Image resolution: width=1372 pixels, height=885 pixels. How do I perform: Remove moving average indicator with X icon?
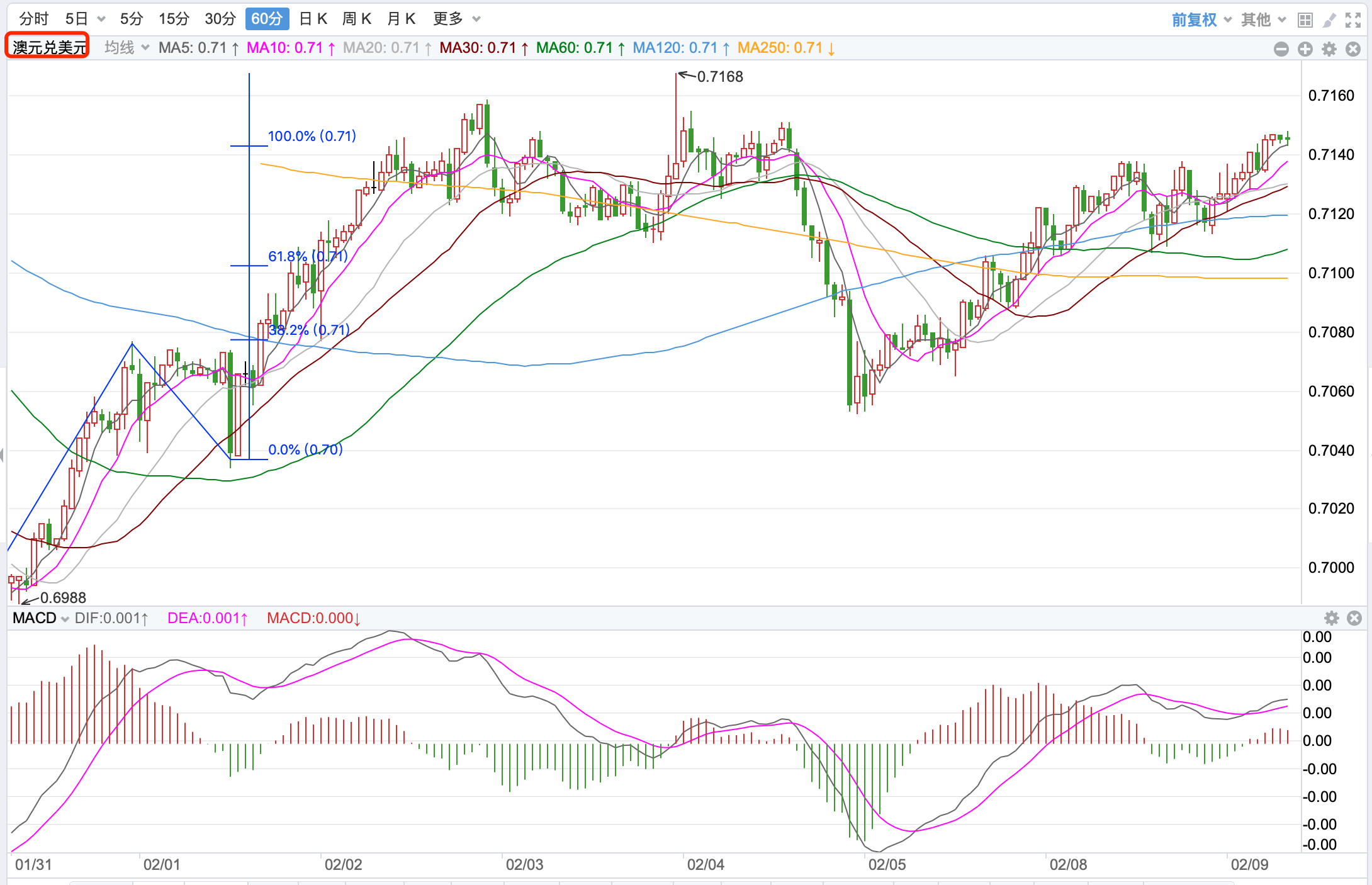click(1353, 49)
